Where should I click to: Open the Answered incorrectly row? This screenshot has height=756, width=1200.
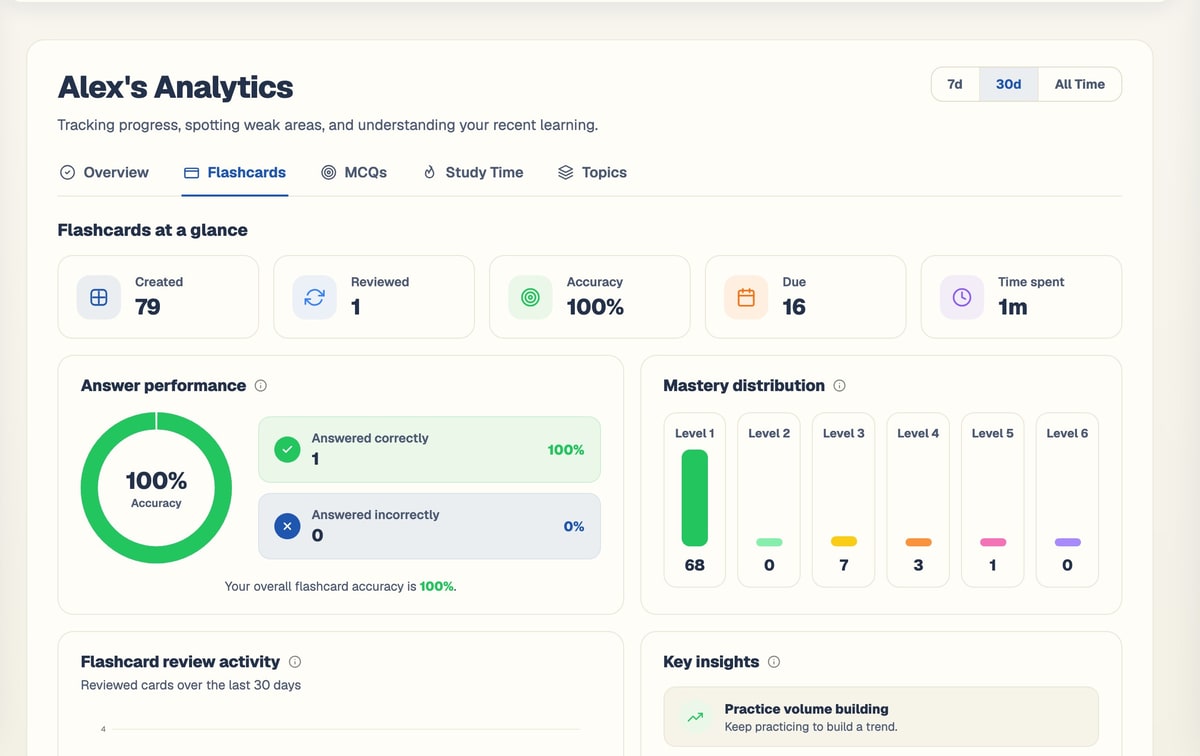pyautogui.click(x=430, y=526)
